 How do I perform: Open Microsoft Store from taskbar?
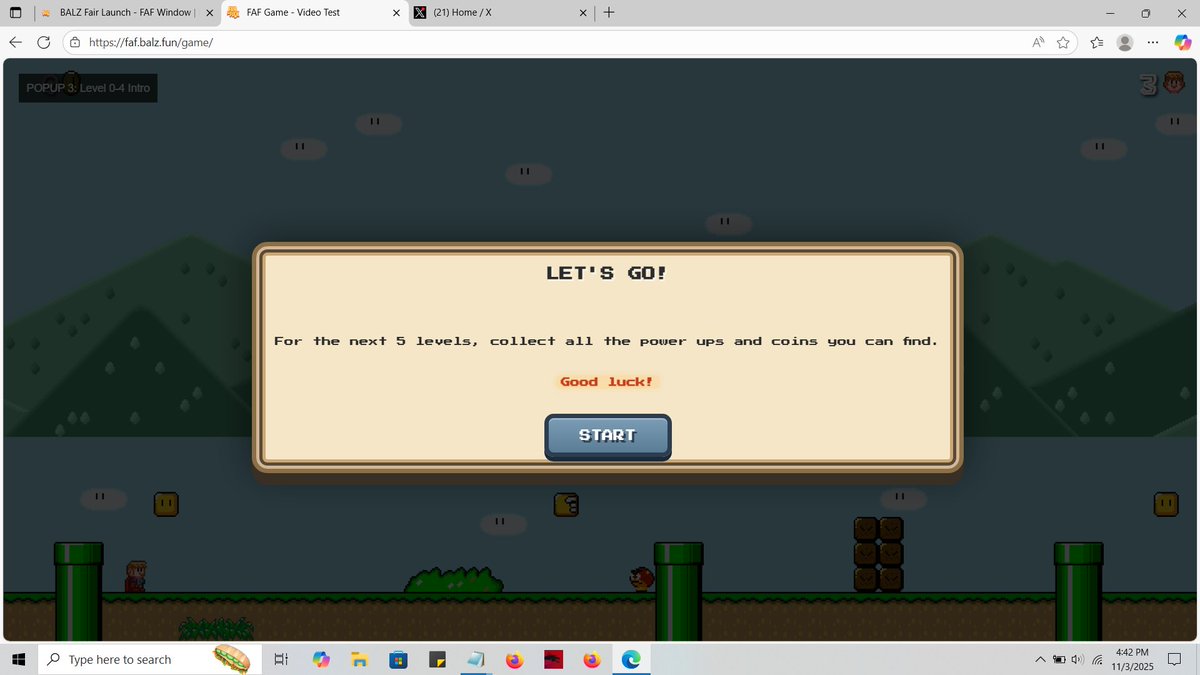pos(398,659)
